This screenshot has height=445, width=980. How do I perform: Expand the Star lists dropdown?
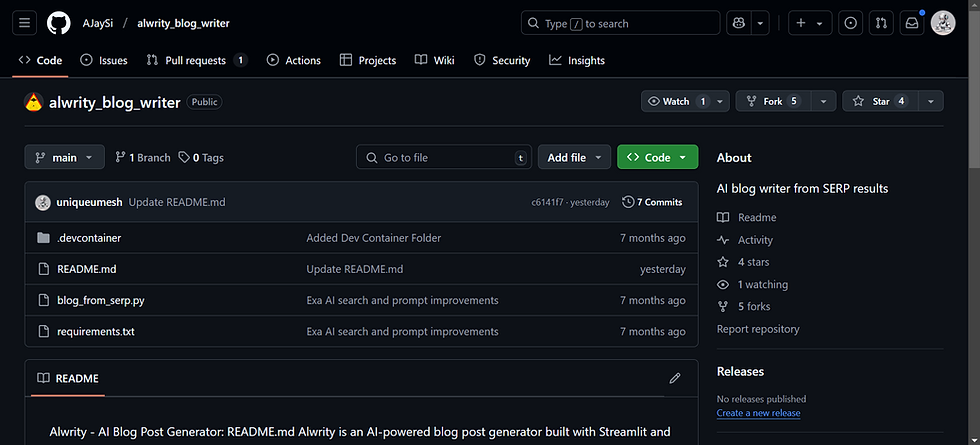point(931,101)
